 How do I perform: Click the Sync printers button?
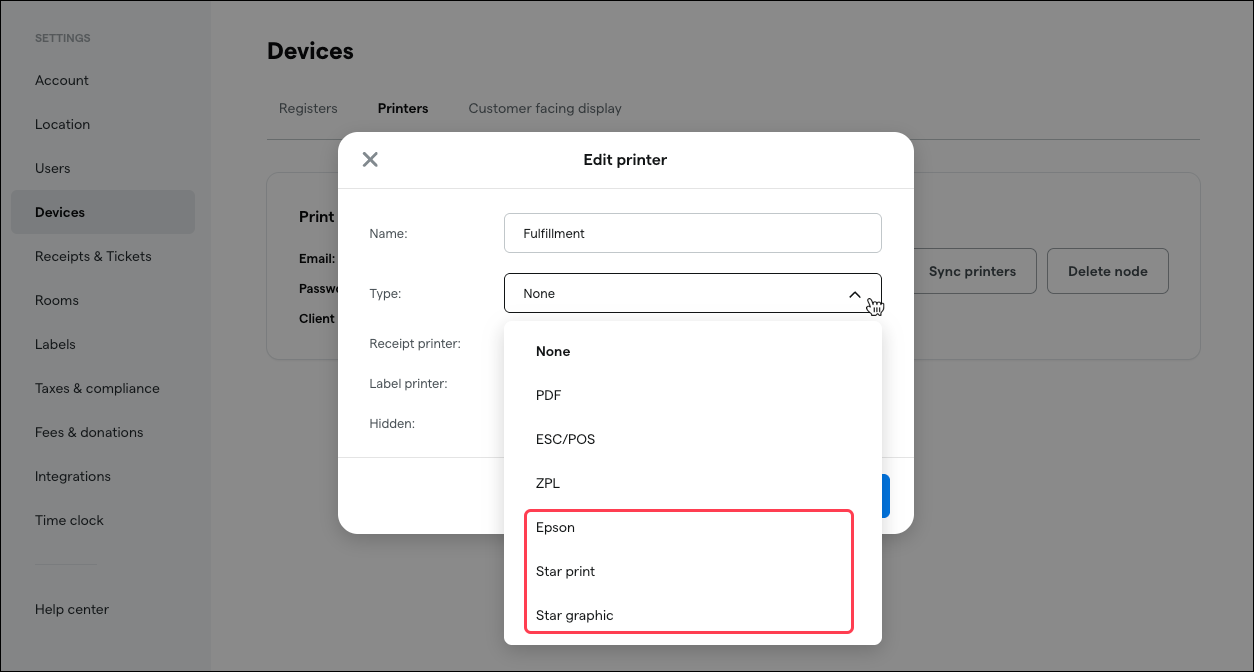point(972,271)
